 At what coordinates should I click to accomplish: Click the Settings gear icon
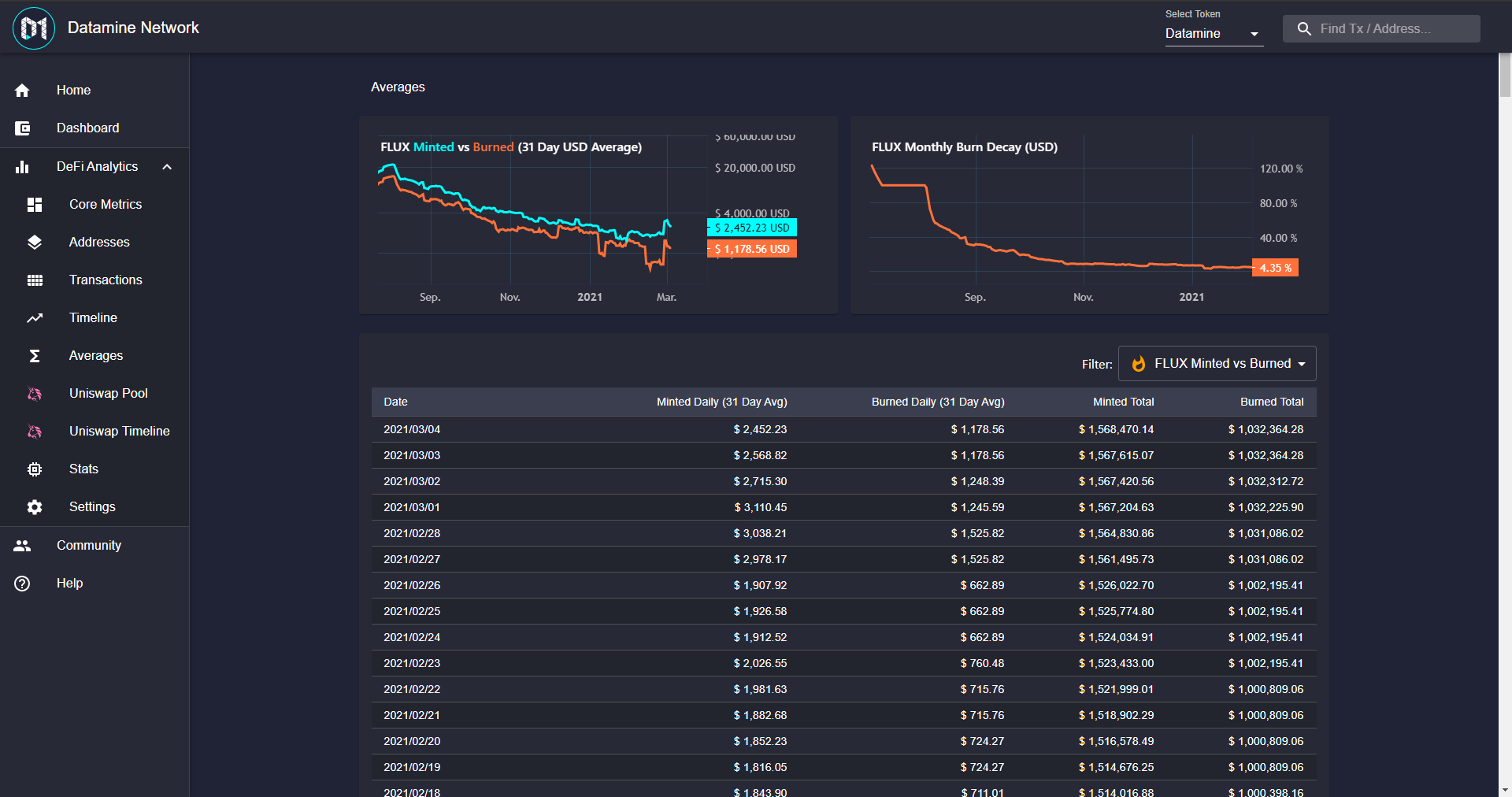(35, 507)
